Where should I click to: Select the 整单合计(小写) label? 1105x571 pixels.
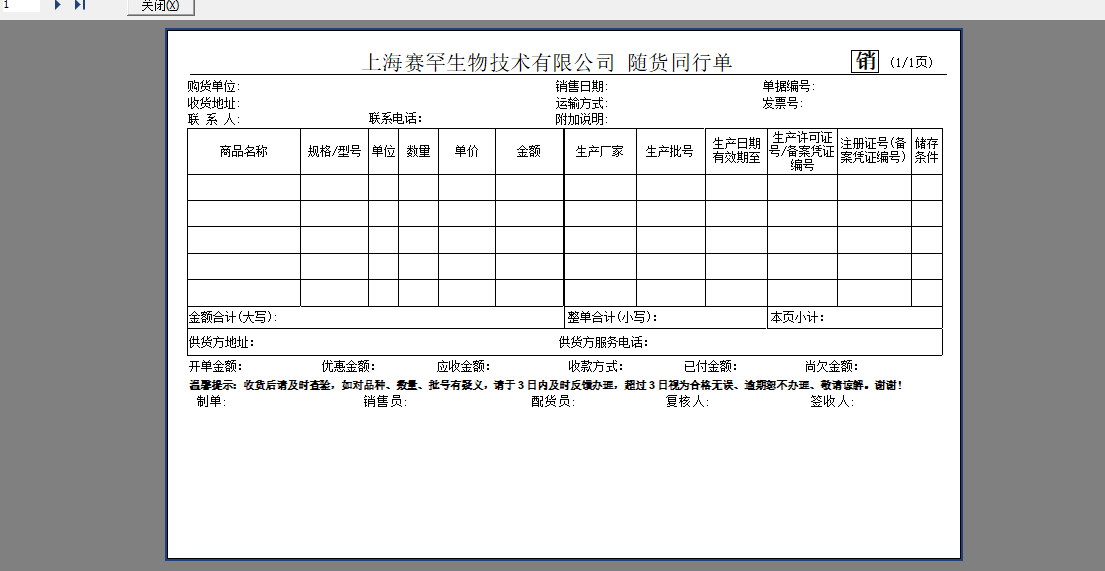[612, 317]
